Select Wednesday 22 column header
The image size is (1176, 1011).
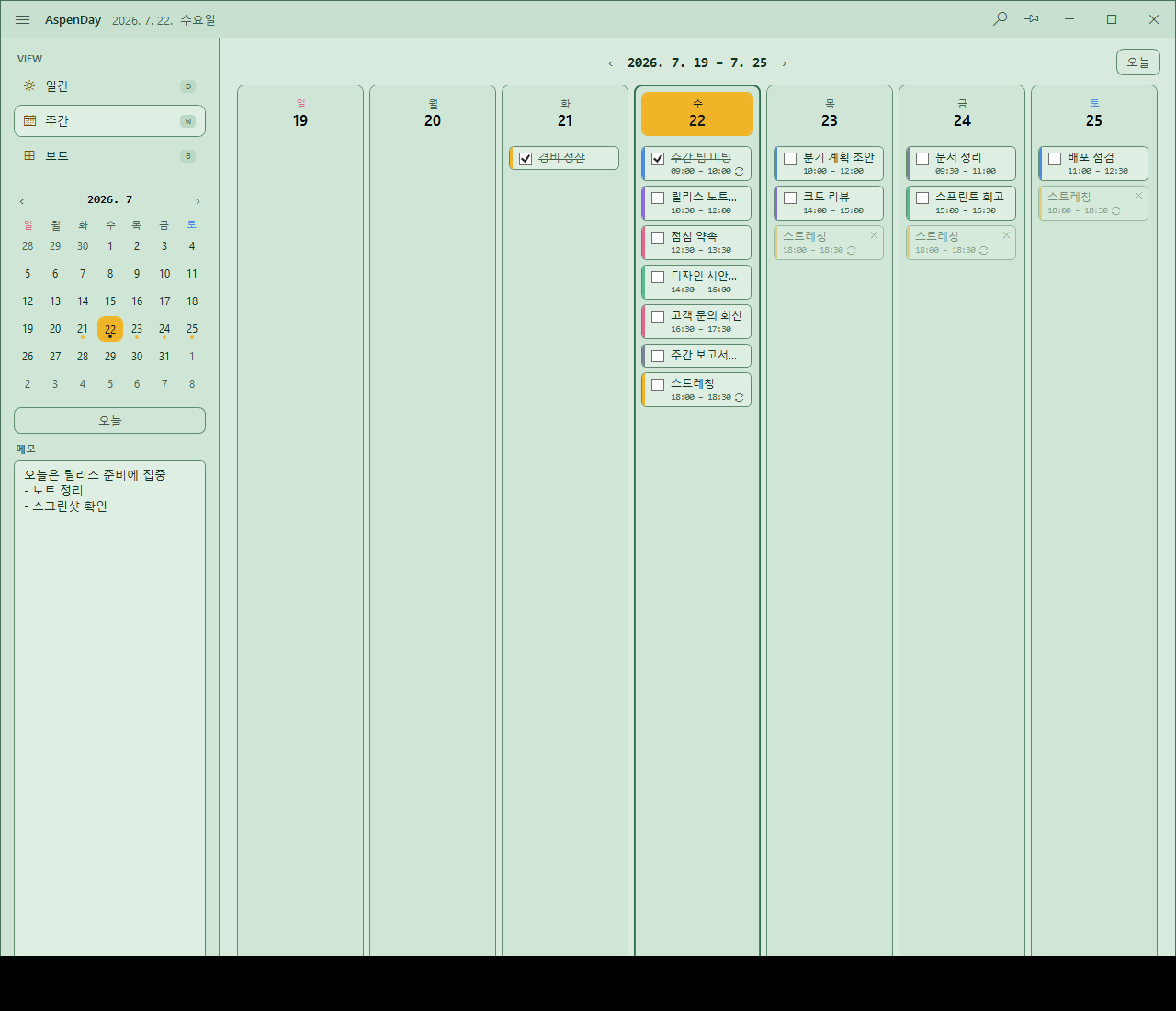click(x=697, y=114)
